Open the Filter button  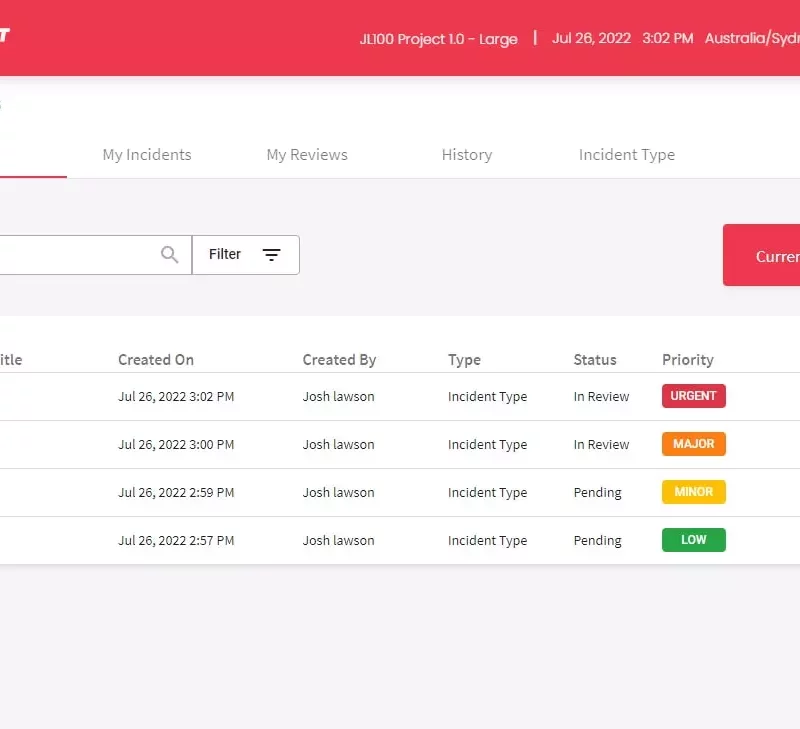pyautogui.click(x=245, y=255)
